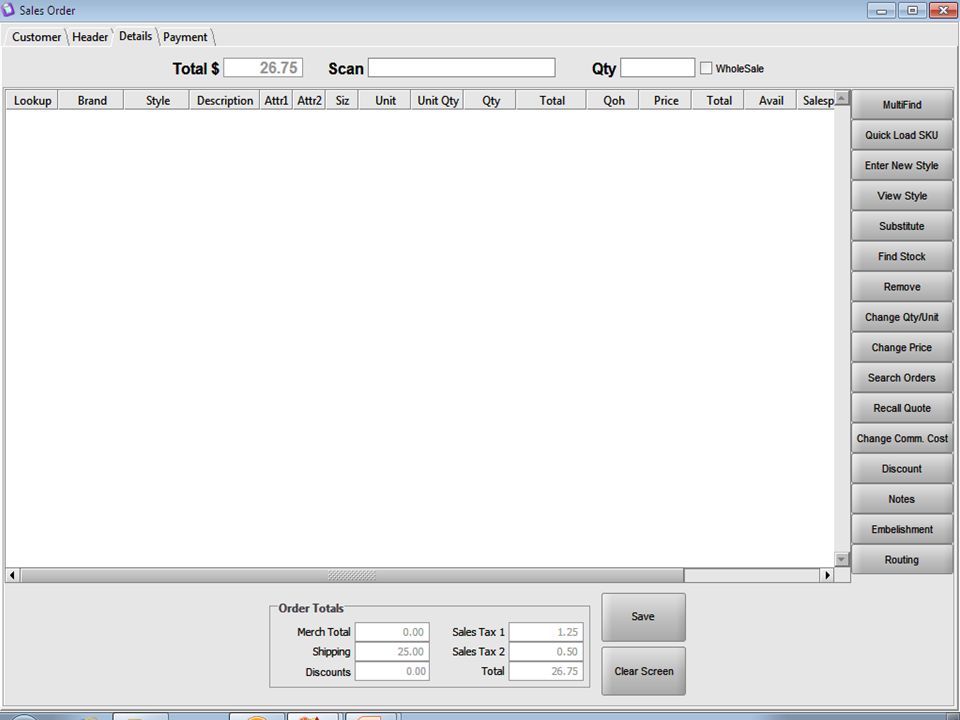Click the Style column header
The image size is (960, 720).
click(x=157, y=100)
